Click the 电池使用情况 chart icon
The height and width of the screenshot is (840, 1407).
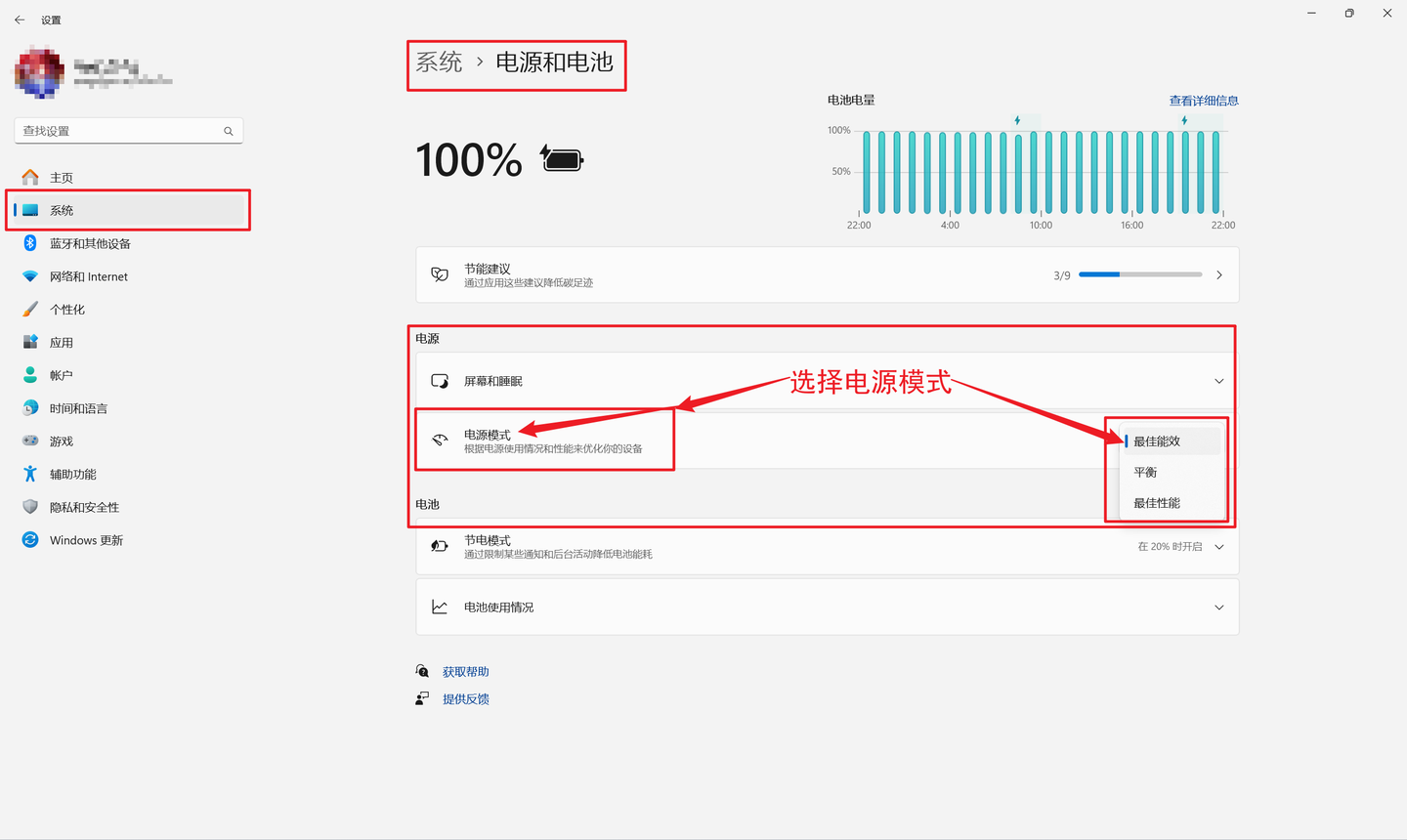440,608
